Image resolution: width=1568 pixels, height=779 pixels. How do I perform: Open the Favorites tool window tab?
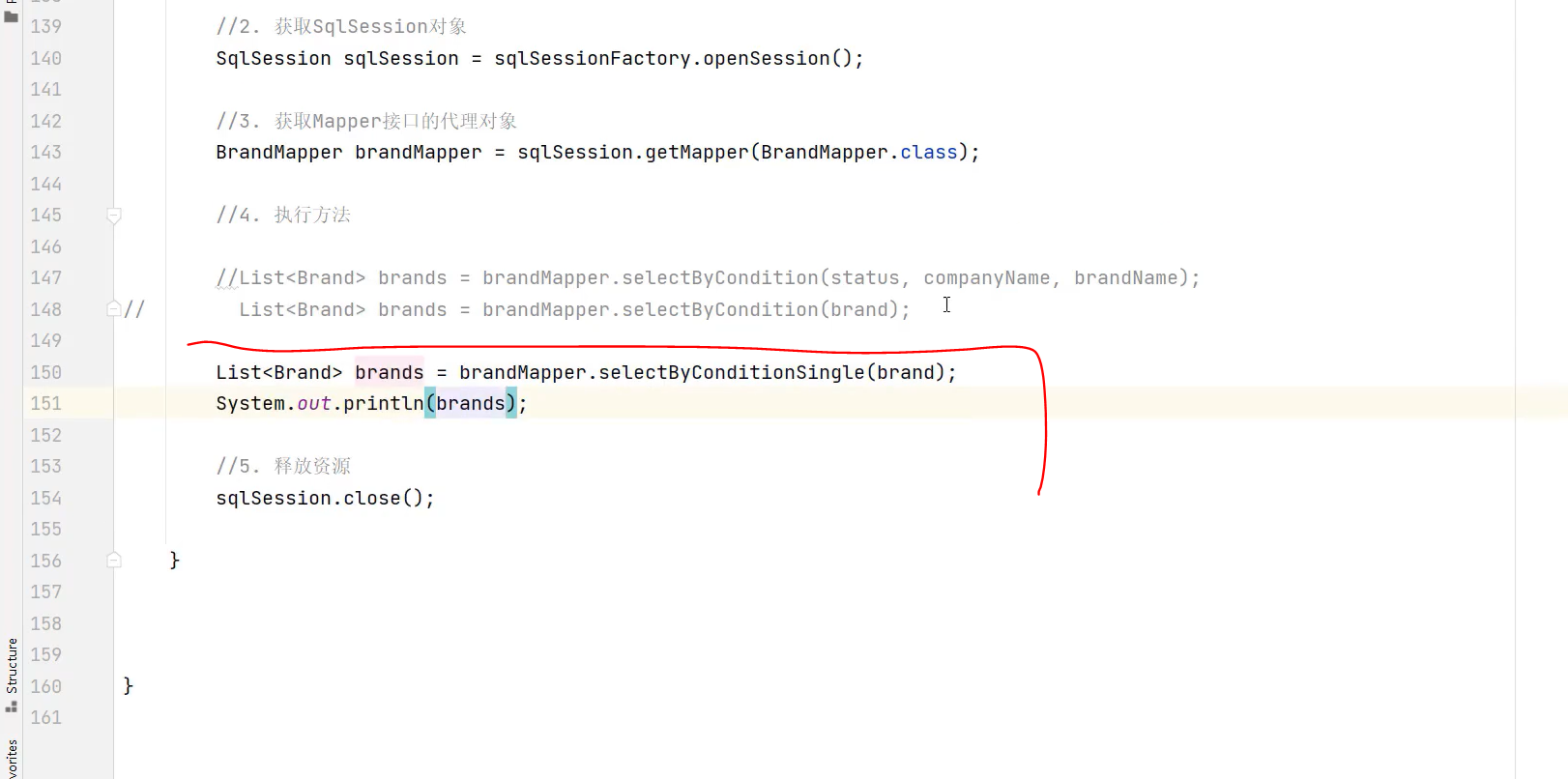point(12,759)
